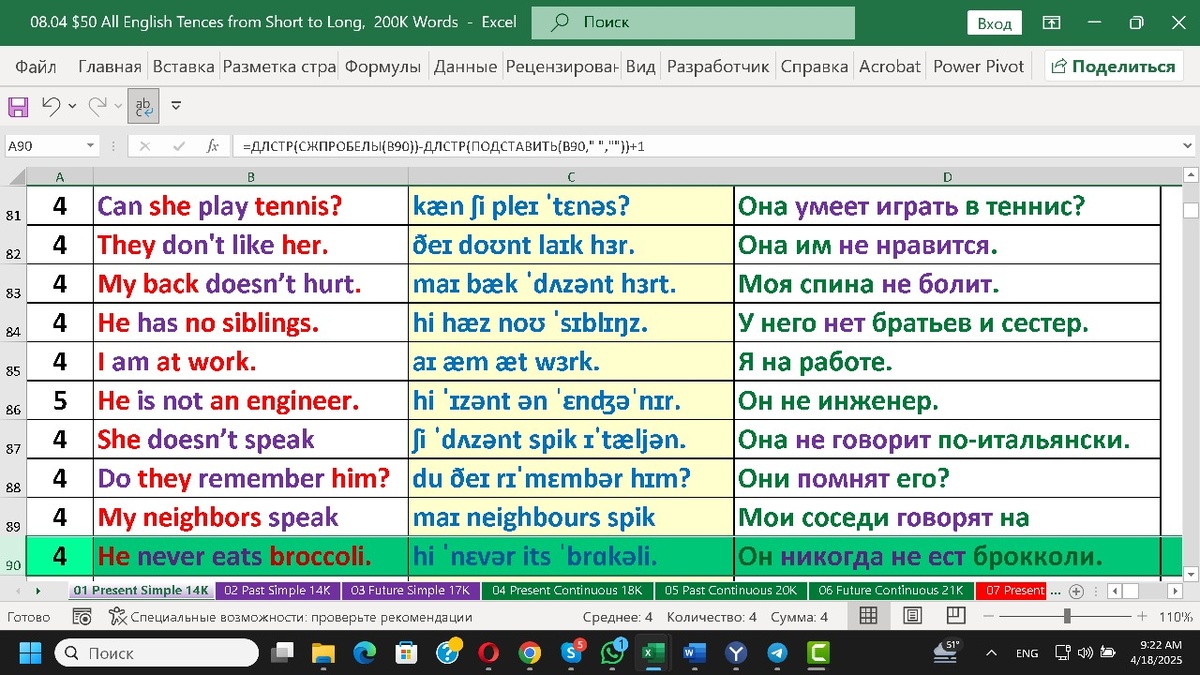
Task: Open the Name Box dropdown arrow
Action: point(89,146)
